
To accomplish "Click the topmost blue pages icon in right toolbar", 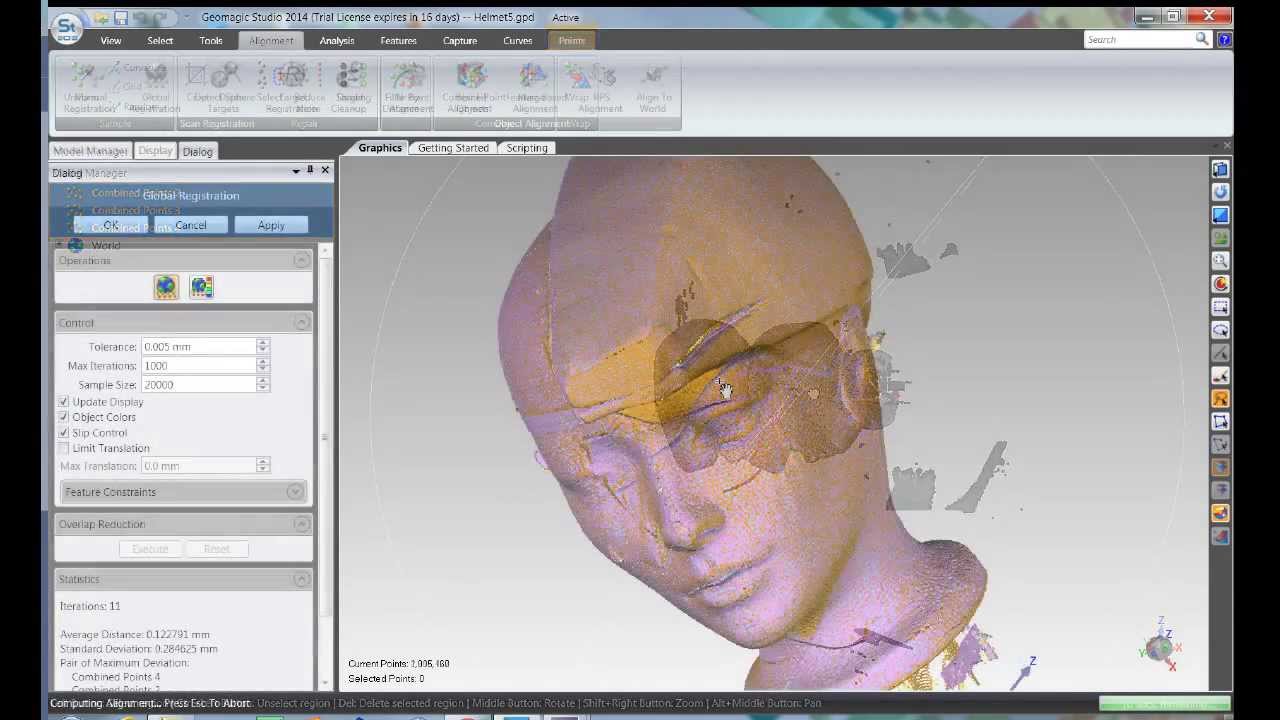I will coord(1220,169).
